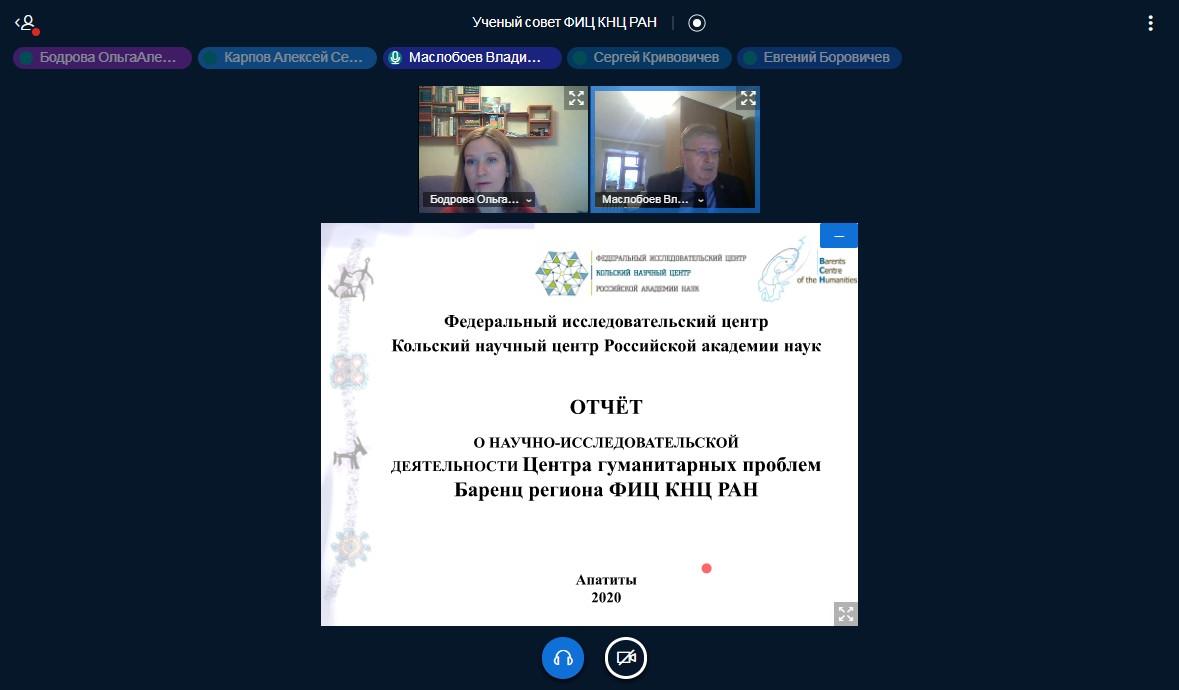The width and height of the screenshot is (1179, 690).
Task: Toggle webcam sharing button
Action: (x=626, y=658)
